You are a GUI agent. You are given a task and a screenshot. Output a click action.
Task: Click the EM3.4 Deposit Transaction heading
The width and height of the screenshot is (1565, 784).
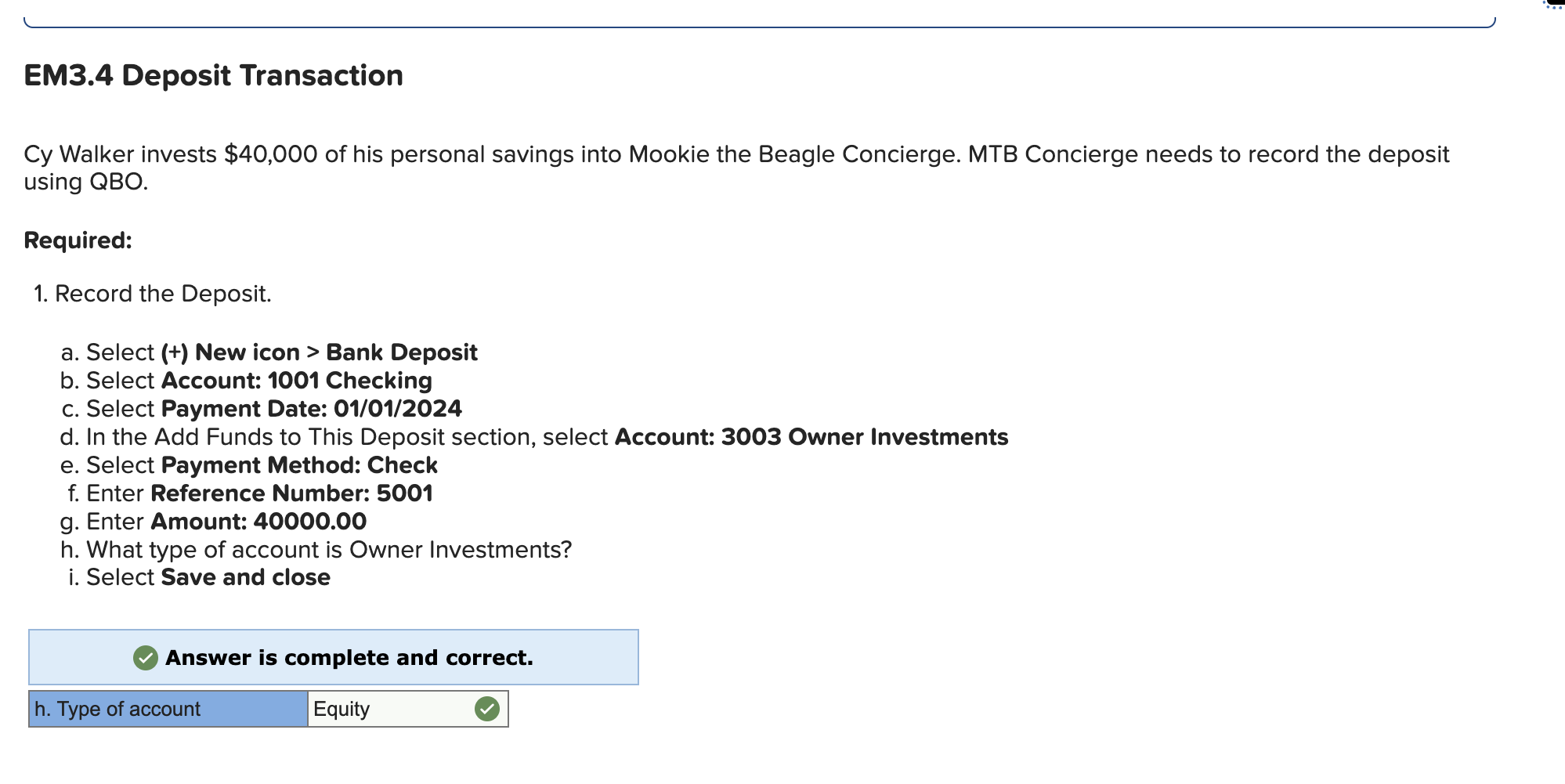point(214,75)
